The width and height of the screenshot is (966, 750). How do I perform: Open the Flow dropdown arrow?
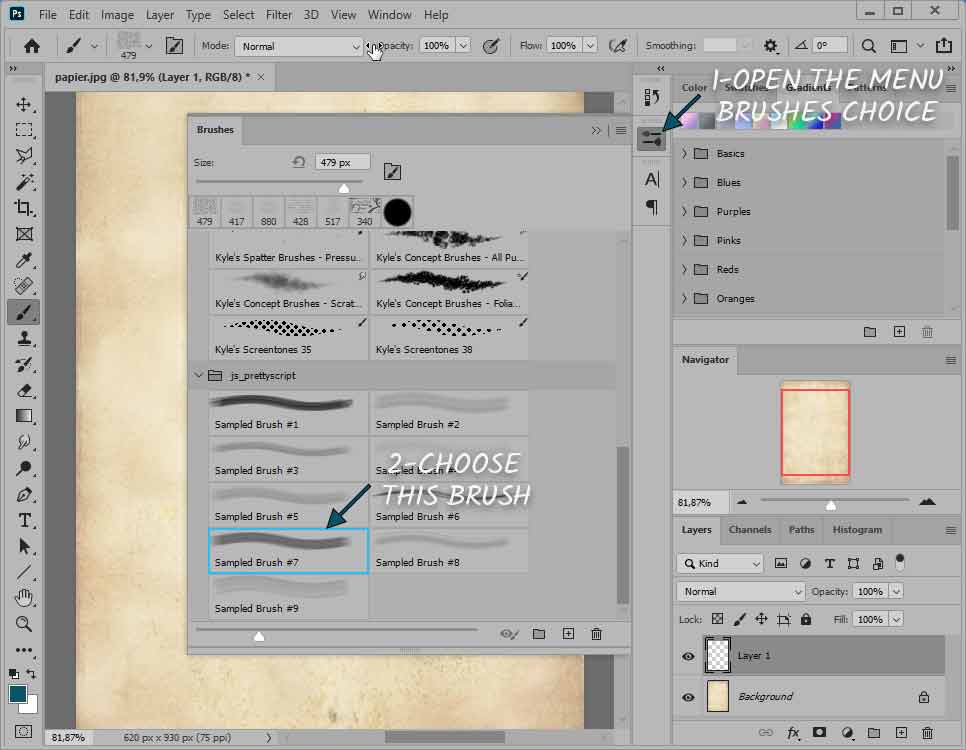(590, 46)
